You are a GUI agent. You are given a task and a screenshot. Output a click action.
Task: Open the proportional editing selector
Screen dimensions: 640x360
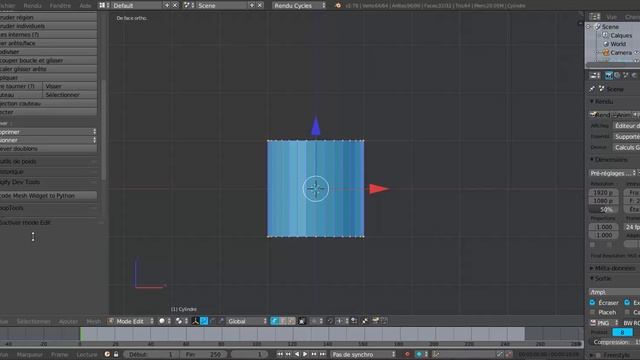(317, 321)
